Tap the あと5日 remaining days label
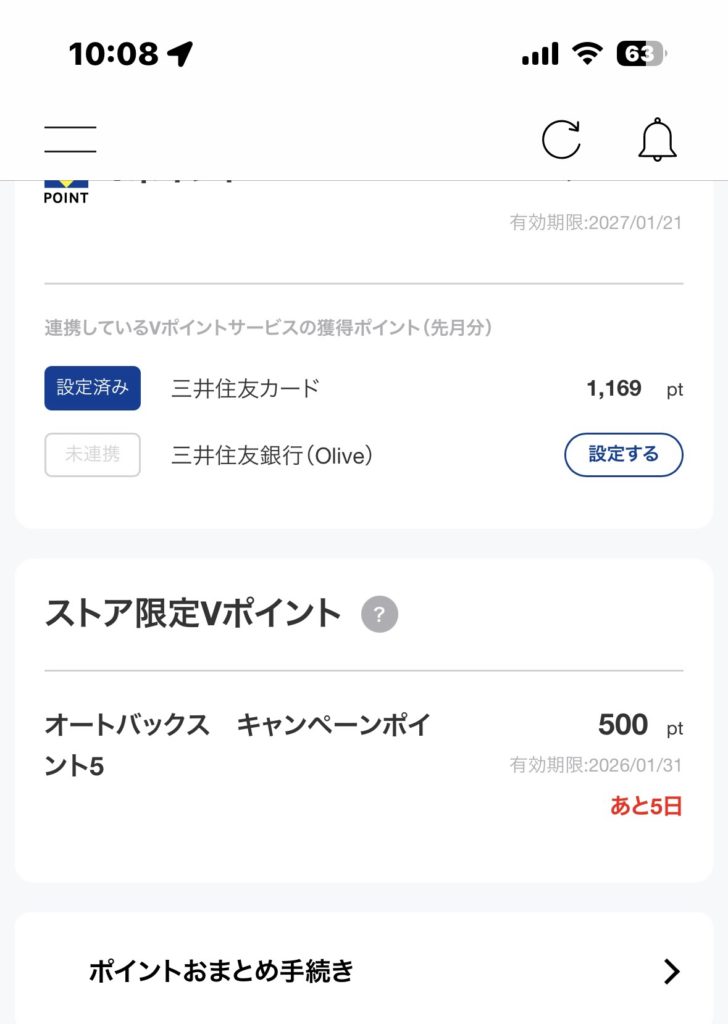Image resolution: width=728 pixels, height=1024 pixels. 646,806
